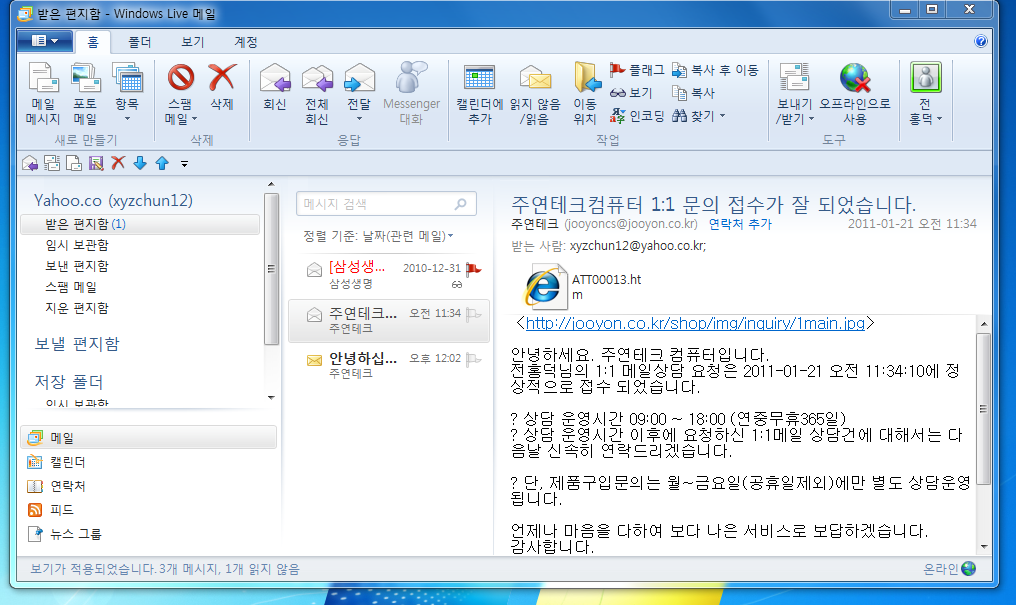Select the 보낼 편지함 outbox

pos(76,344)
